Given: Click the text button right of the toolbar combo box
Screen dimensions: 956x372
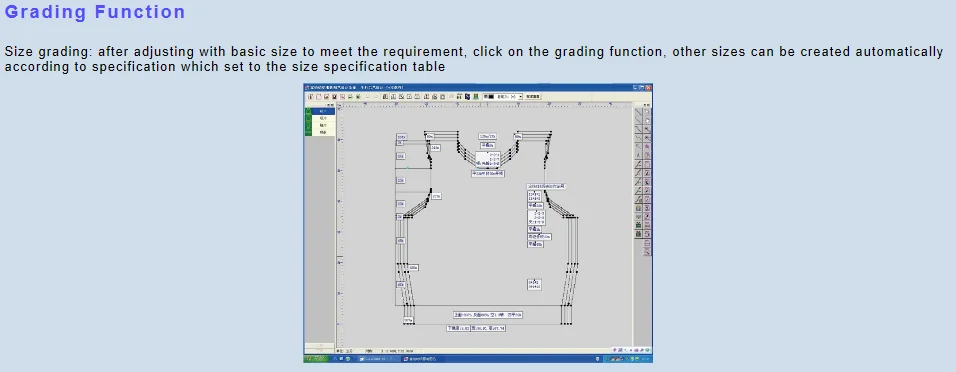Looking at the screenshot, I should [x=533, y=96].
